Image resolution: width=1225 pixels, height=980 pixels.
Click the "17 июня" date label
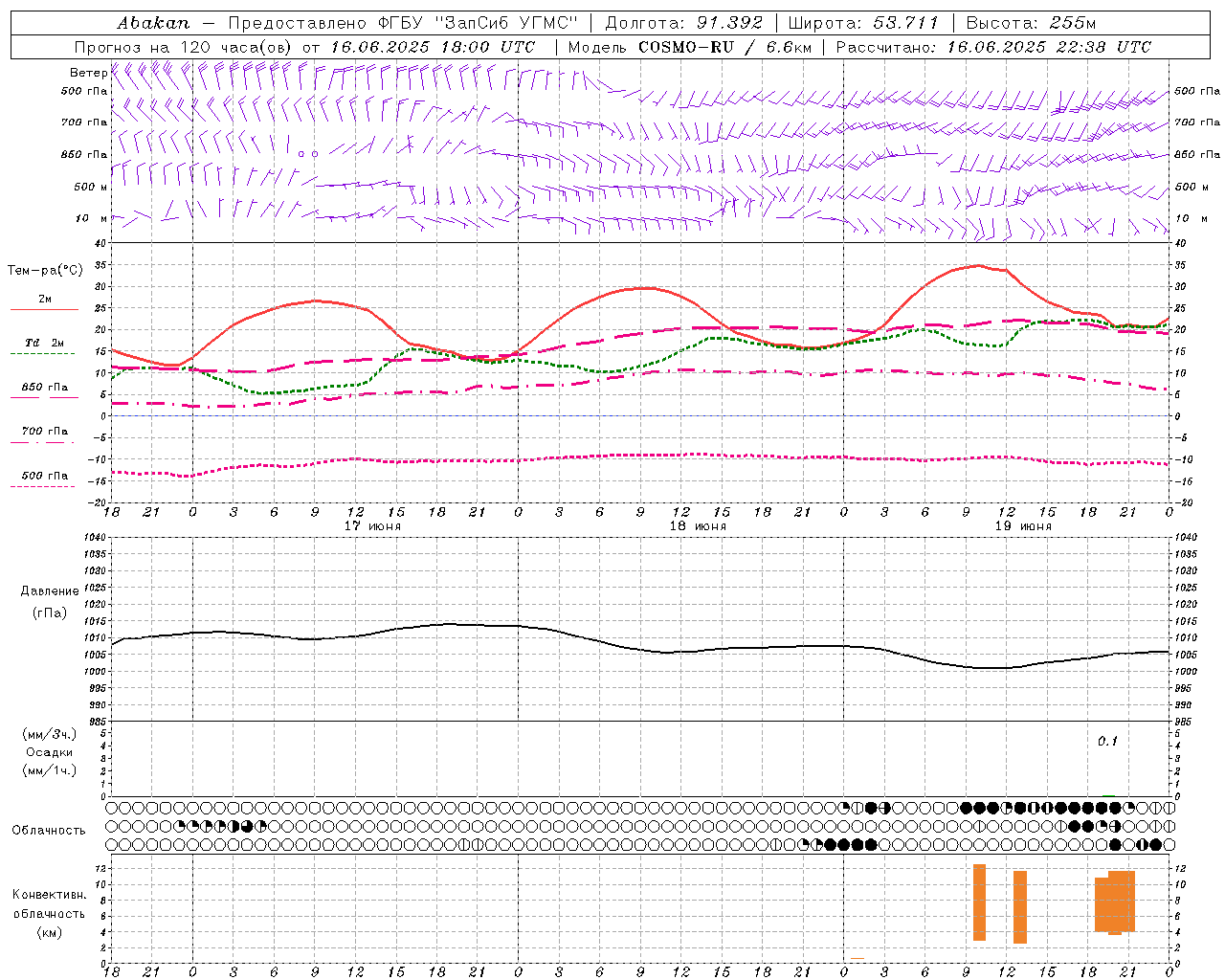click(x=373, y=526)
